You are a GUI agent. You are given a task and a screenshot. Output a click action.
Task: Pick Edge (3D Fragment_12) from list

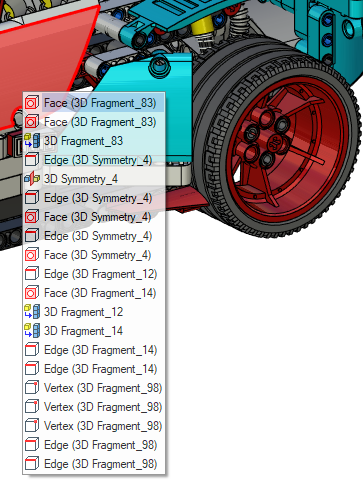coord(94,274)
